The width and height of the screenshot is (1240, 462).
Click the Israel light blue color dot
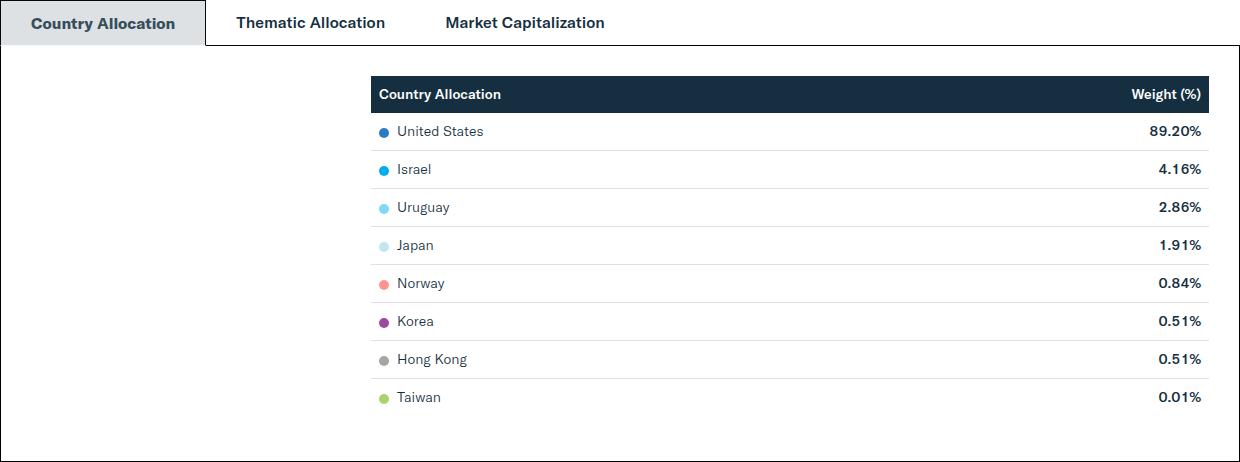pos(384,170)
